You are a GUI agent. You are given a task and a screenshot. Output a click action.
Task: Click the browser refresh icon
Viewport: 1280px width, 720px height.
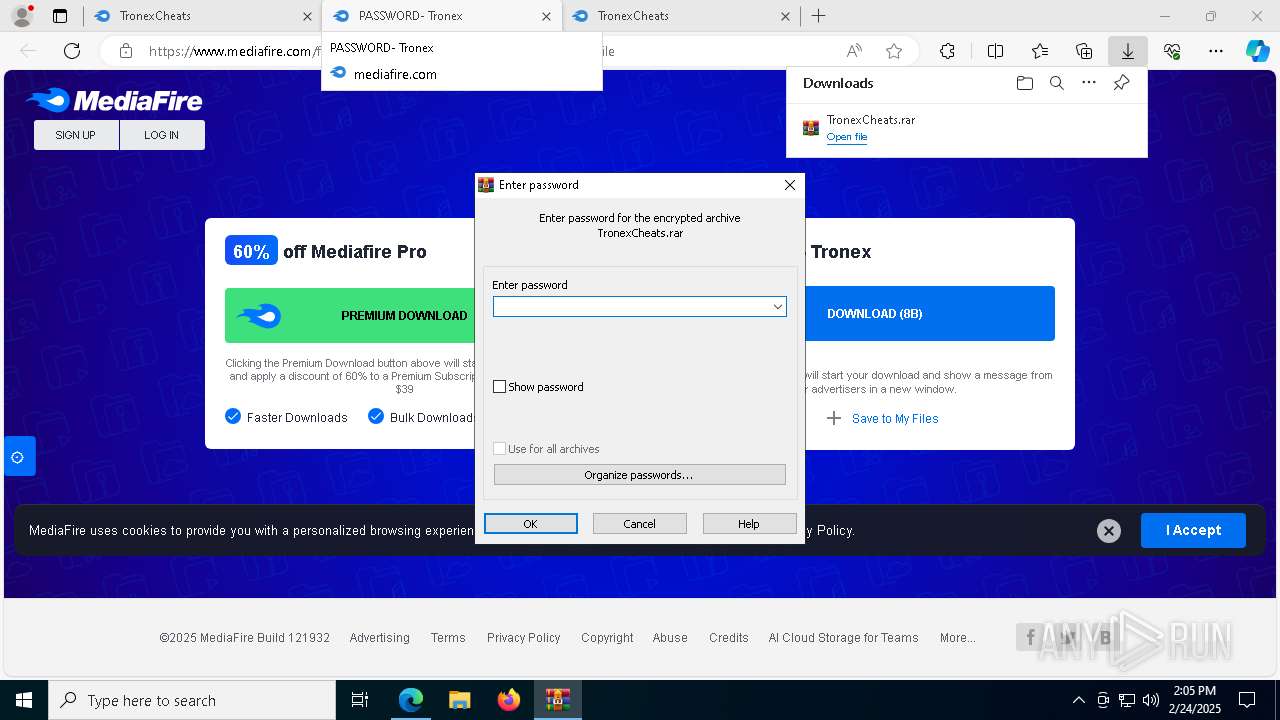[72, 51]
